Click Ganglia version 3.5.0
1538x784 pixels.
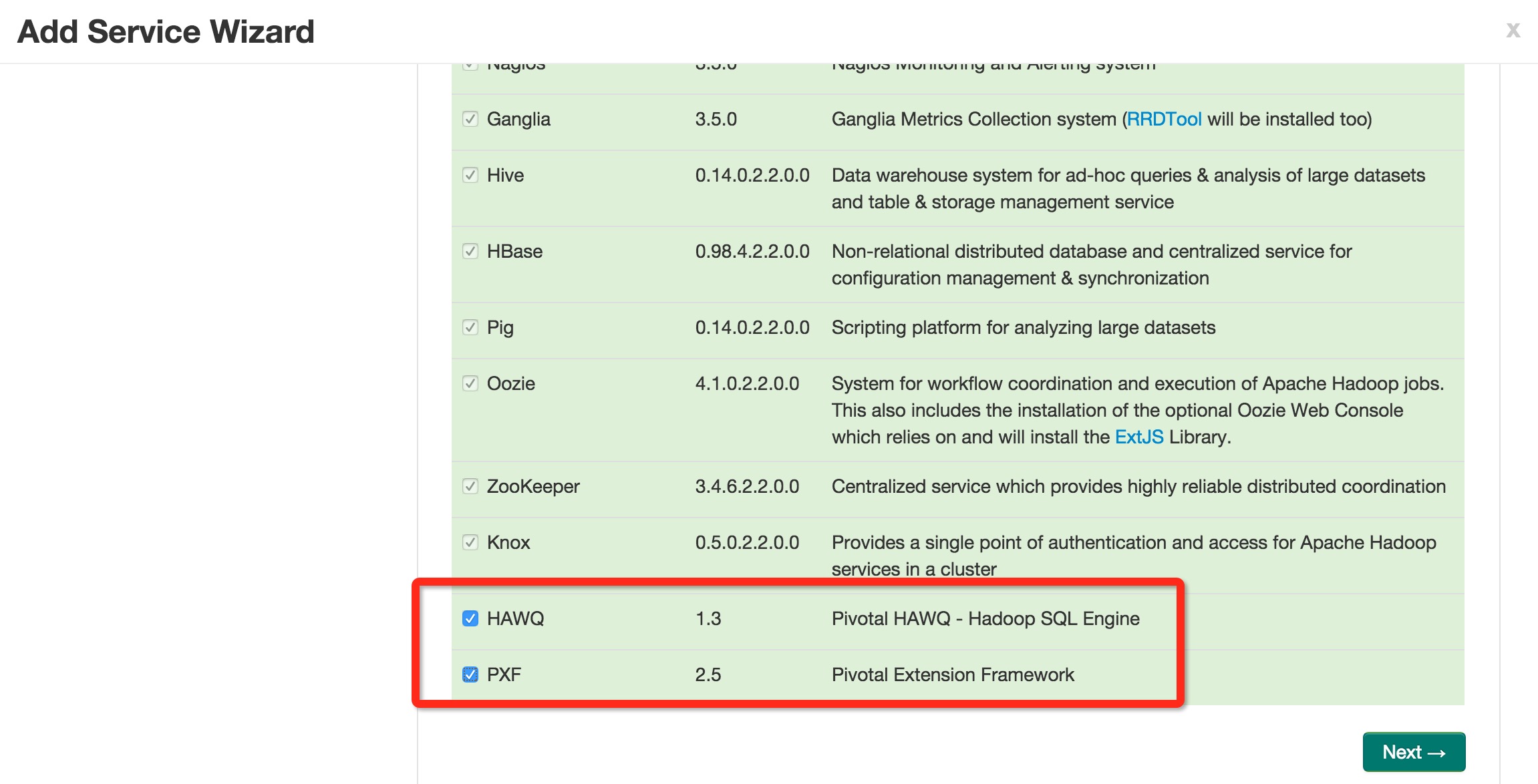716,119
